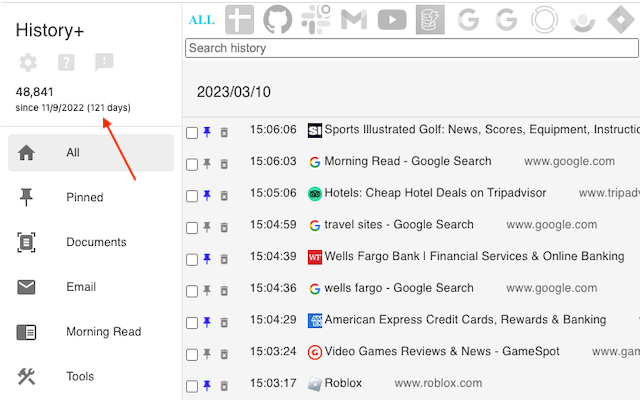Filter history by YouTube icon

(392, 19)
